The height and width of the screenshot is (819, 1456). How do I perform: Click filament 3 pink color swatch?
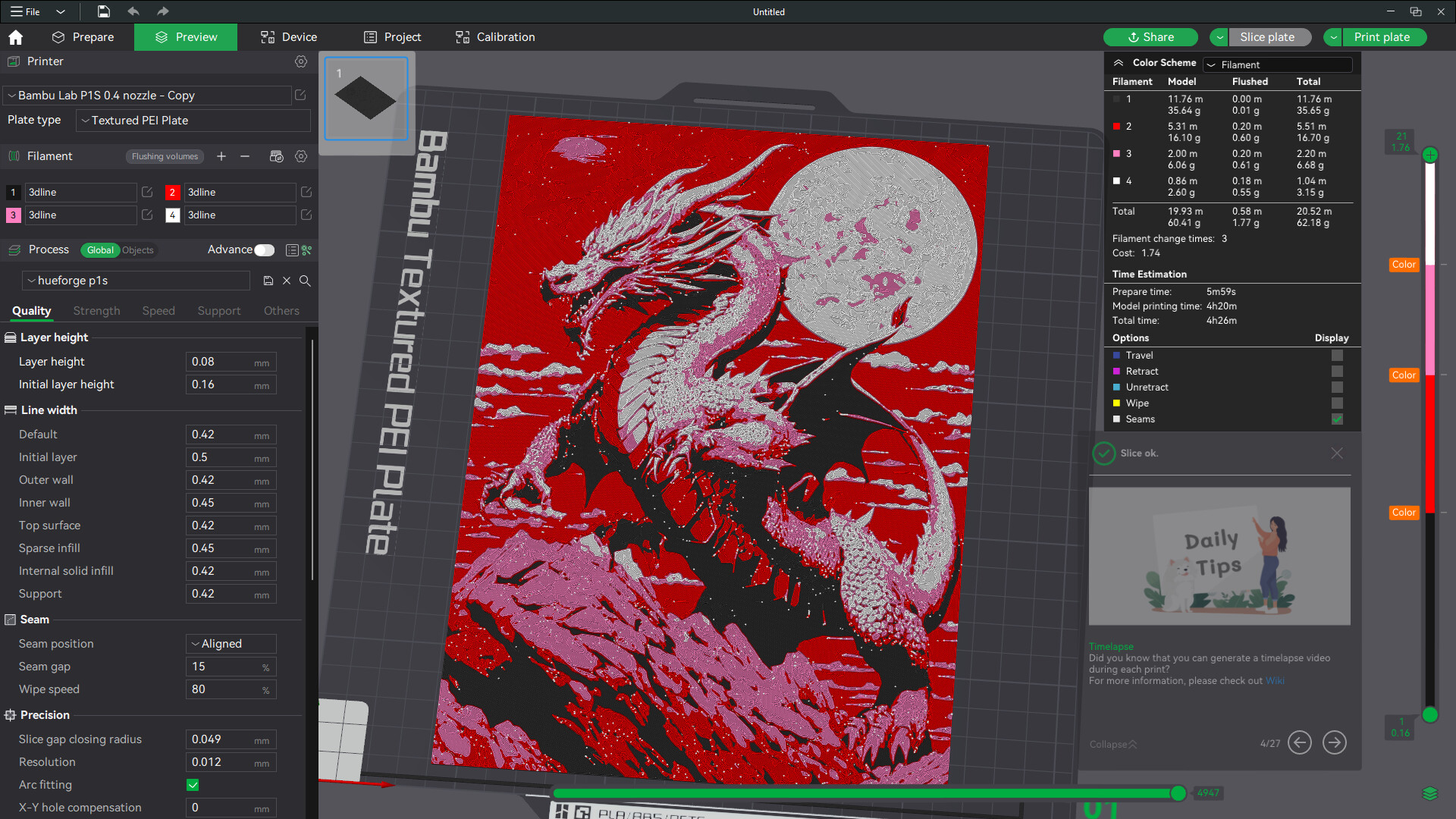click(x=13, y=215)
